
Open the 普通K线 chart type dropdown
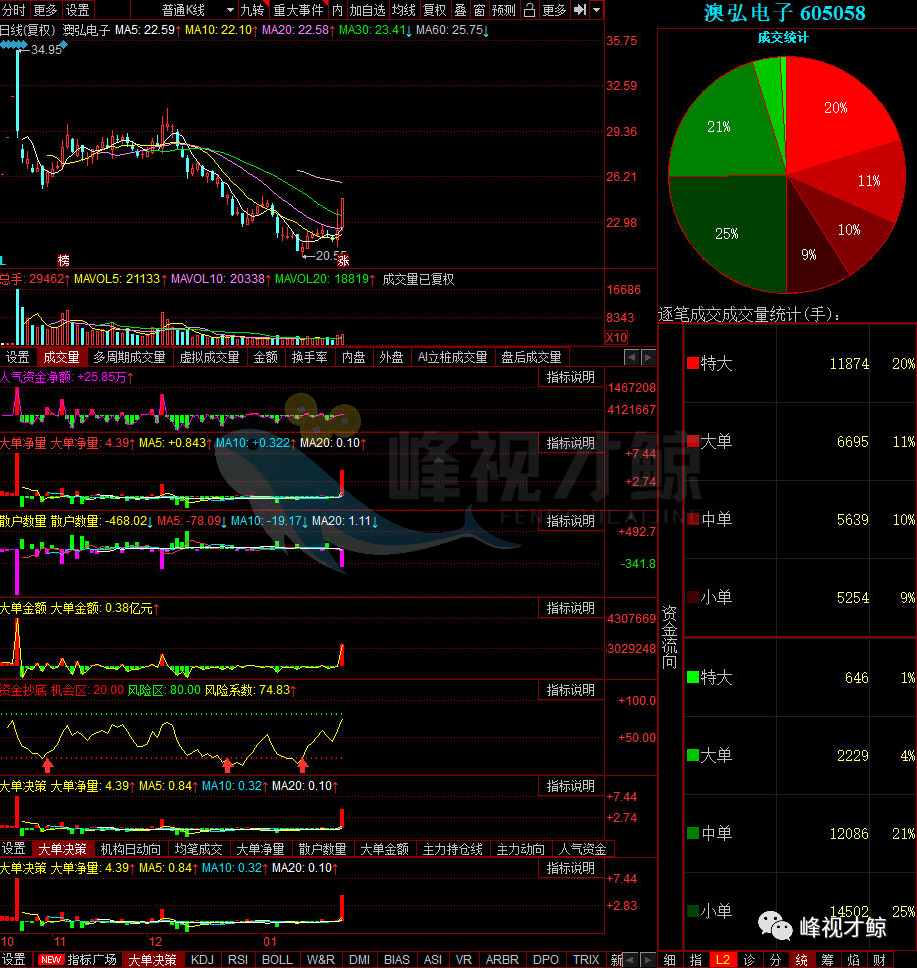click(198, 10)
